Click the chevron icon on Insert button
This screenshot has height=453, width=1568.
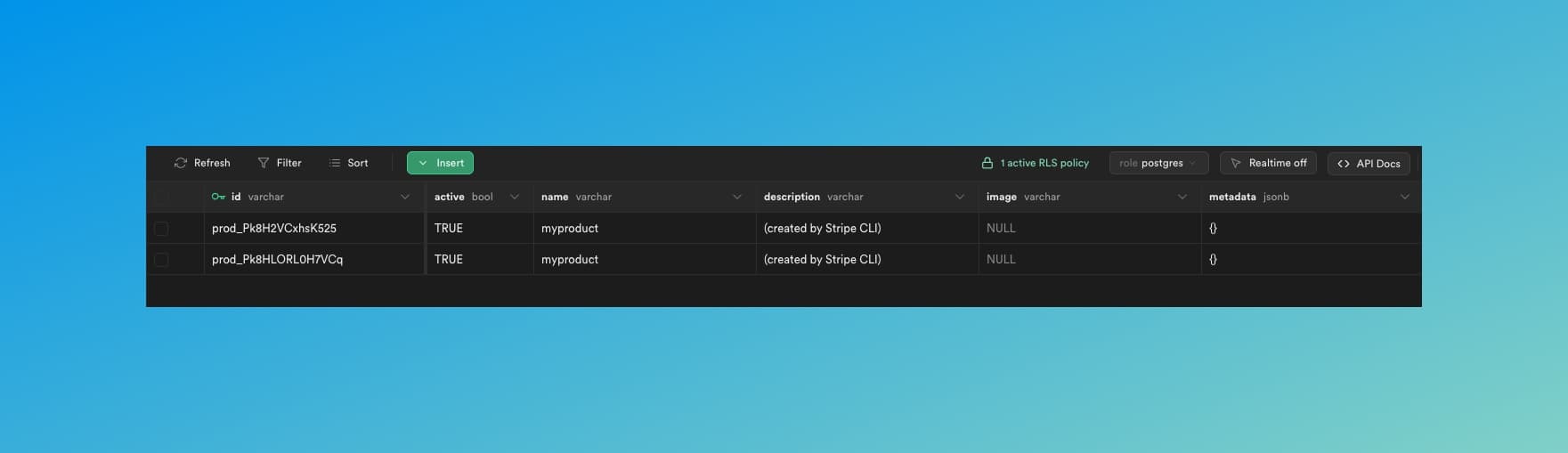click(x=423, y=163)
